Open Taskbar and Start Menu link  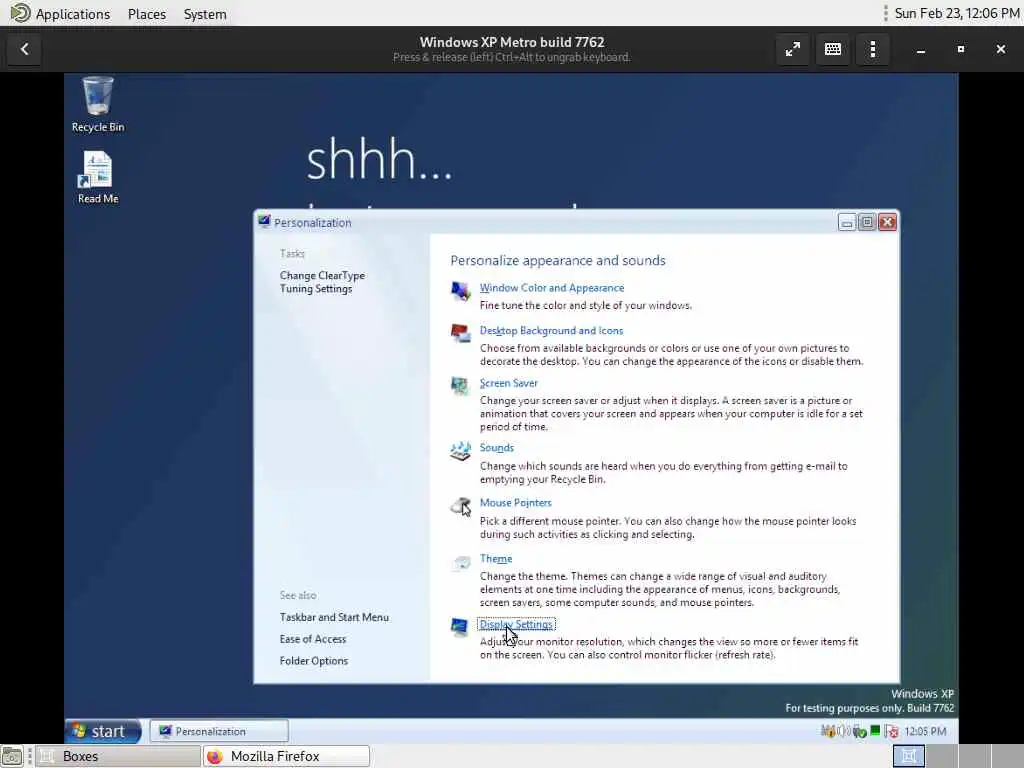[x=334, y=617]
